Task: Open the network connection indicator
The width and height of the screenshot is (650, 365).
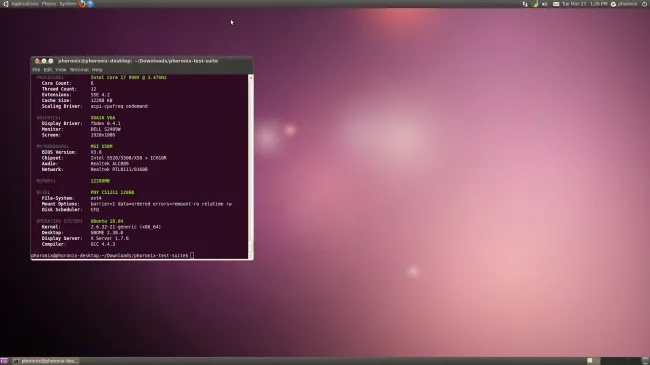Action: click(525, 4)
